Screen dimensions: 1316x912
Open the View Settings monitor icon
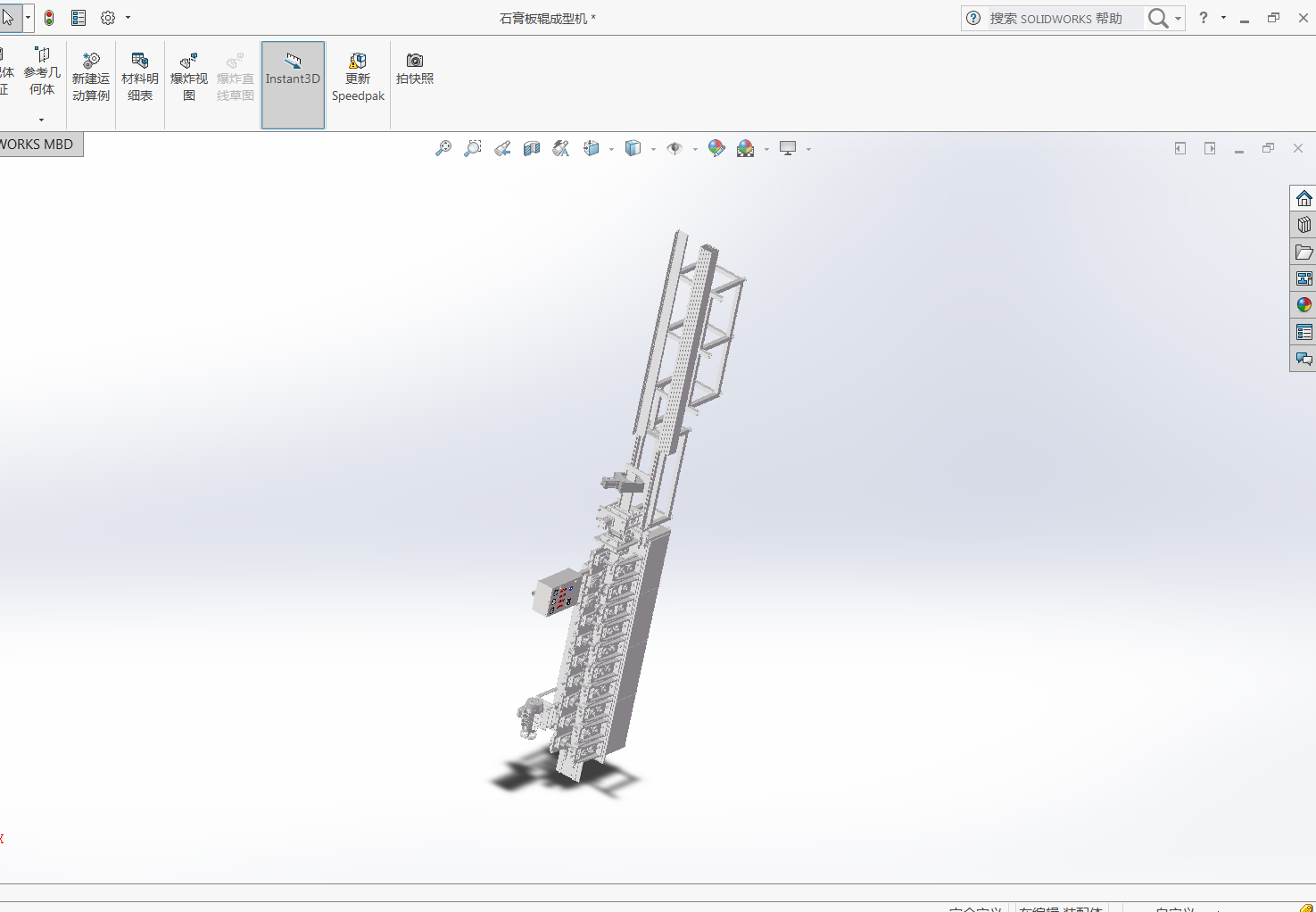tap(788, 149)
